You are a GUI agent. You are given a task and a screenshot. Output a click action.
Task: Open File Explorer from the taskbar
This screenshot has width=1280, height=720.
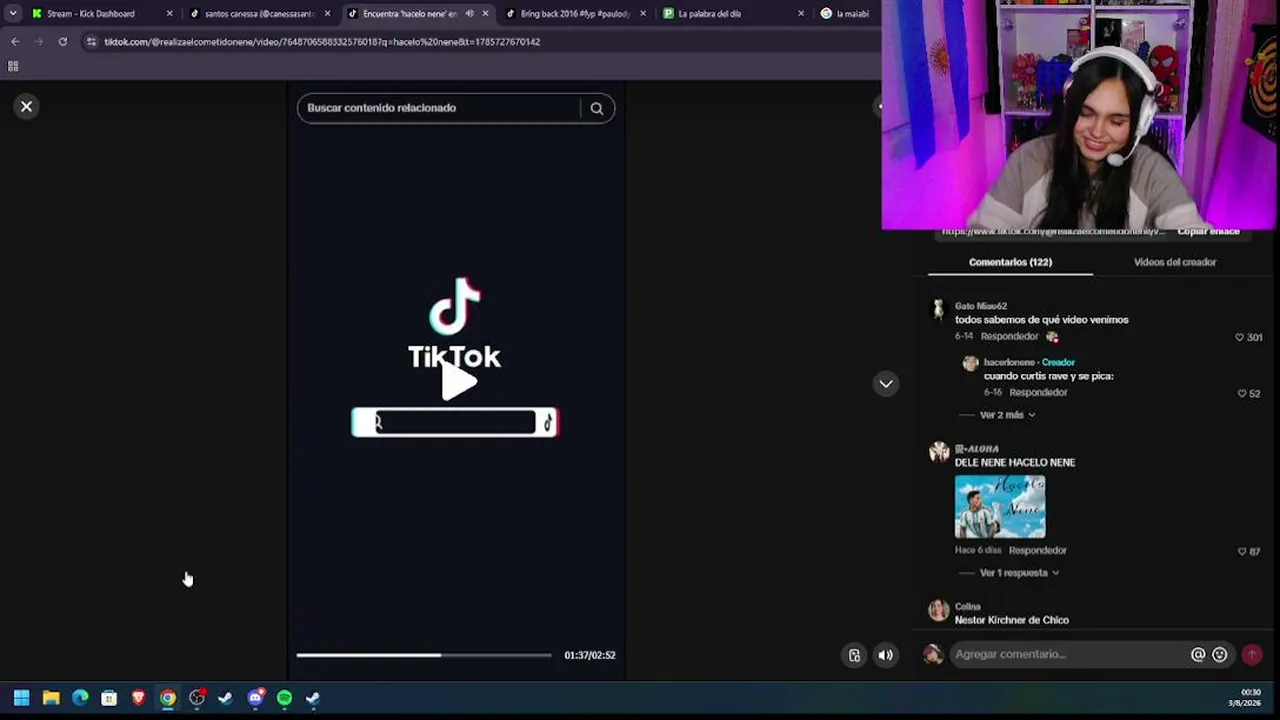(x=51, y=698)
